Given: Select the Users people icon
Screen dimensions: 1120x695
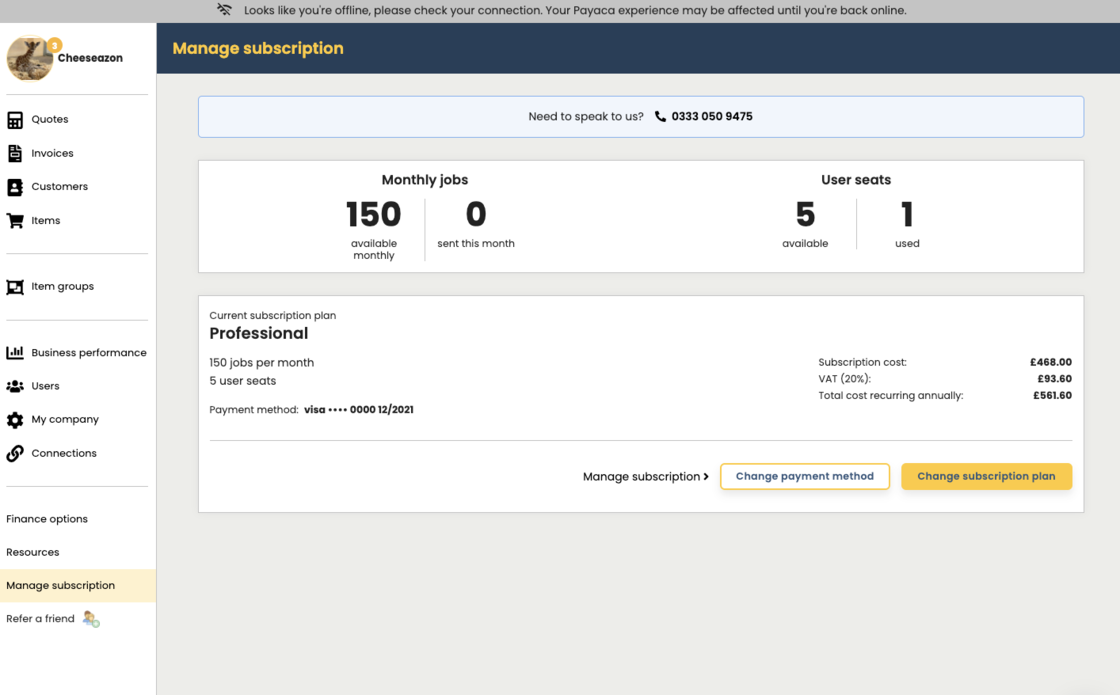Looking at the screenshot, I should (x=15, y=386).
